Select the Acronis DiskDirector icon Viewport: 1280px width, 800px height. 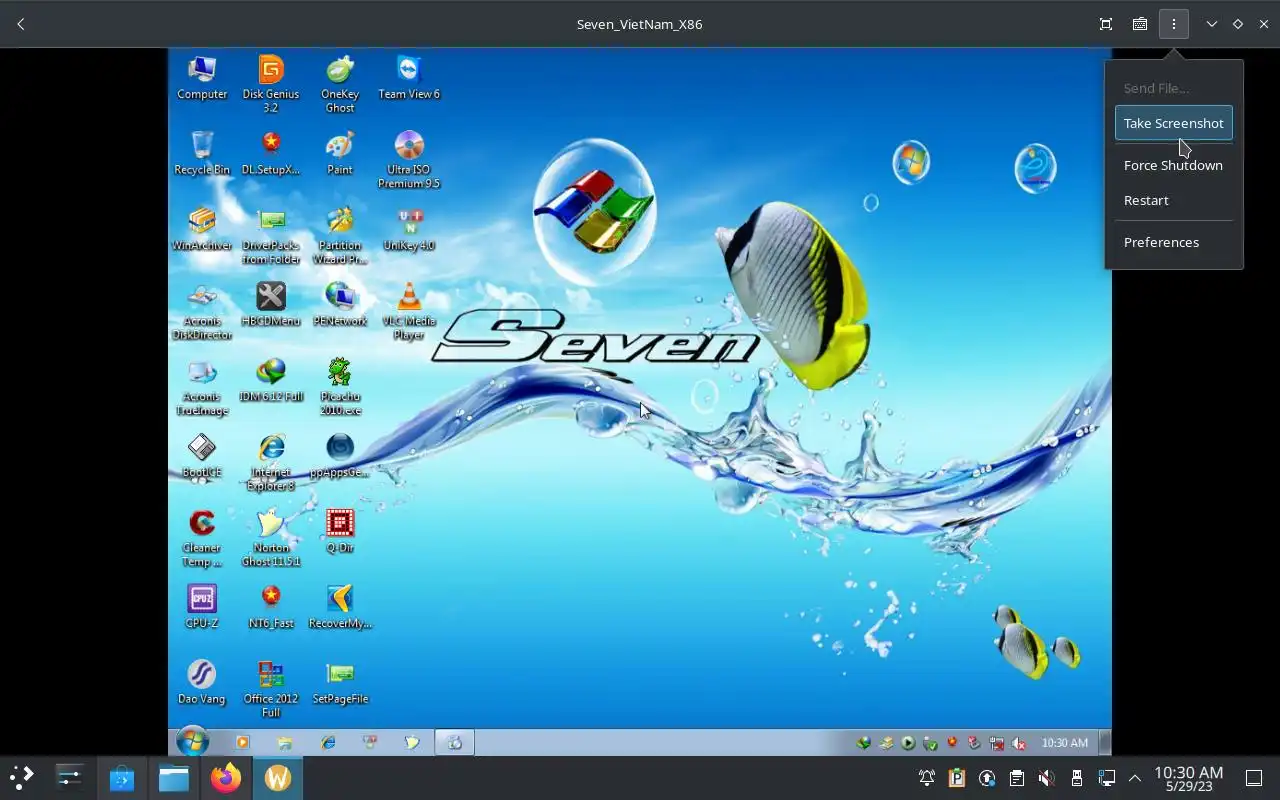[x=202, y=312]
